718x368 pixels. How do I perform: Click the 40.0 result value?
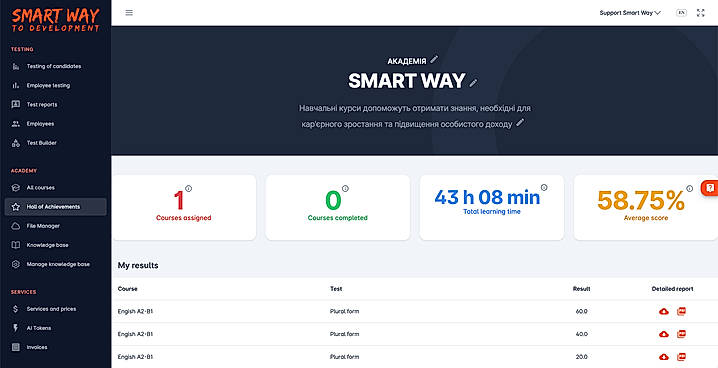click(582, 334)
